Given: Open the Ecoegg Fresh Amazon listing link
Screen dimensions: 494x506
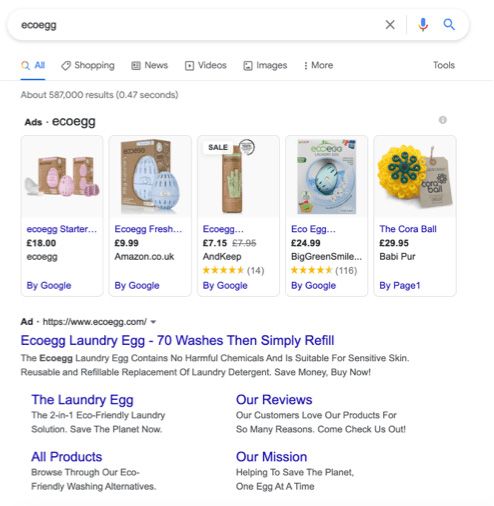Looking at the screenshot, I should tap(148, 229).
